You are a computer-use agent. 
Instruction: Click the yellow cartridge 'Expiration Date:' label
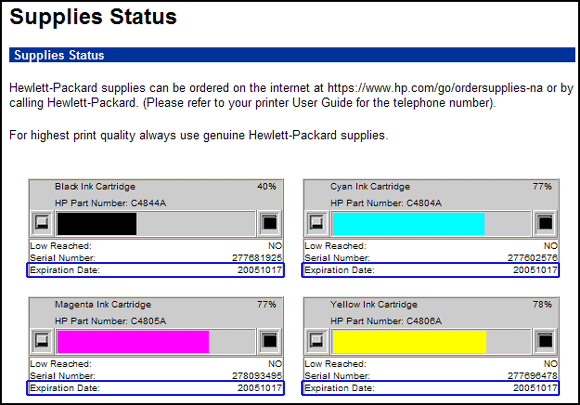339,388
